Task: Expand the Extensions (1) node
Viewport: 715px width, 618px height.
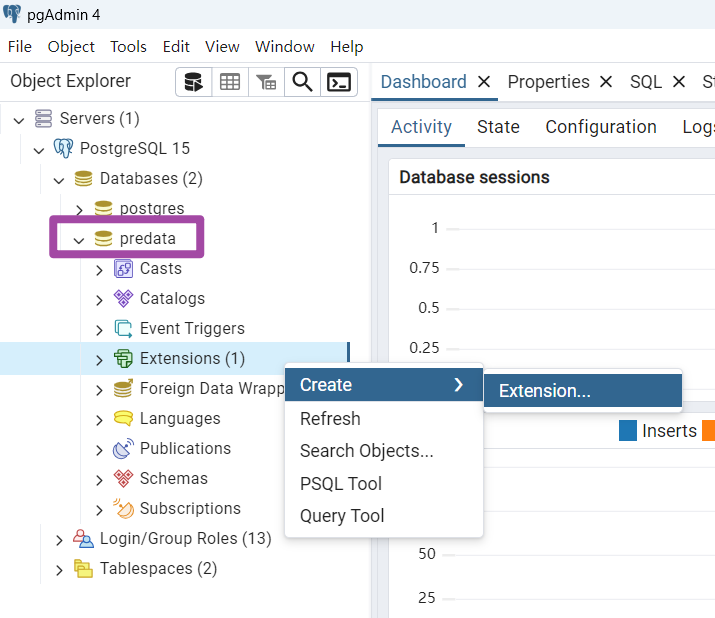Action: tap(99, 360)
